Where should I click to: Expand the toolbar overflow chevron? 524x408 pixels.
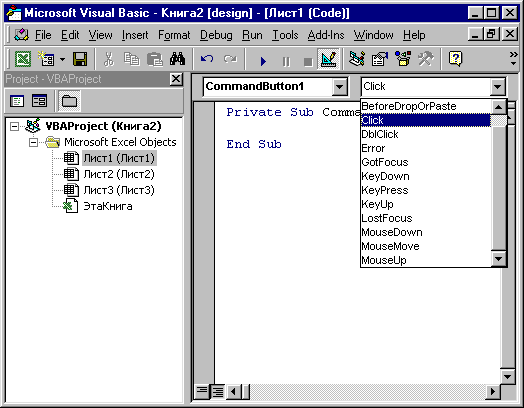(513, 58)
